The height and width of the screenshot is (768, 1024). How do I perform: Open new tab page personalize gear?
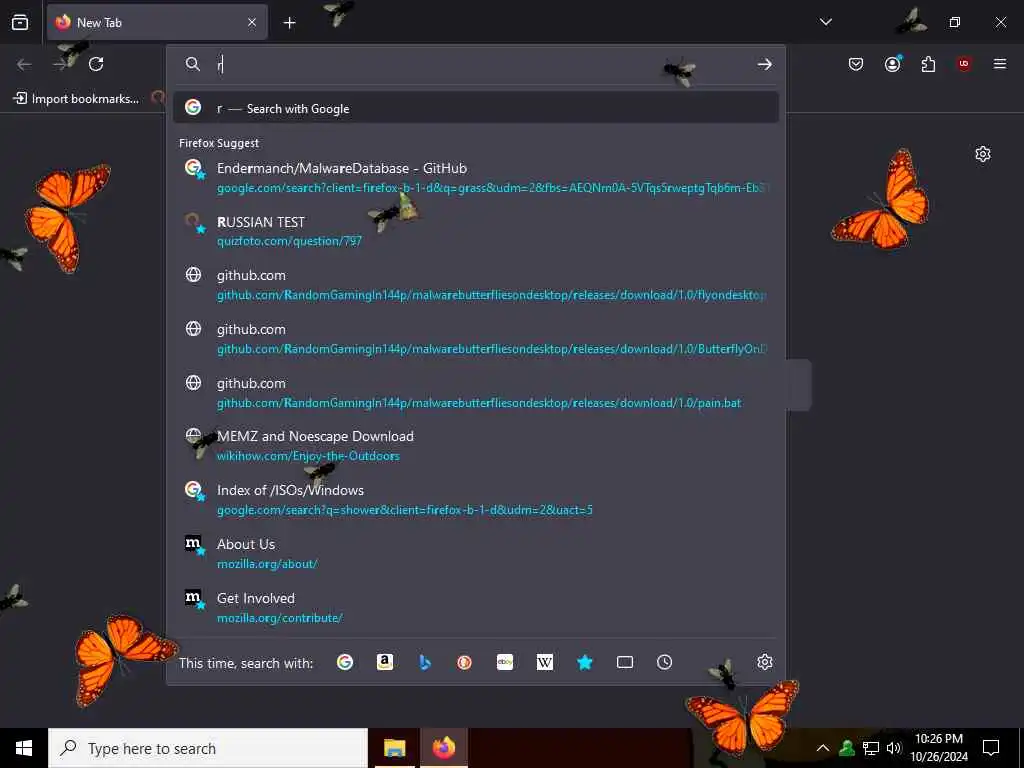(x=983, y=154)
